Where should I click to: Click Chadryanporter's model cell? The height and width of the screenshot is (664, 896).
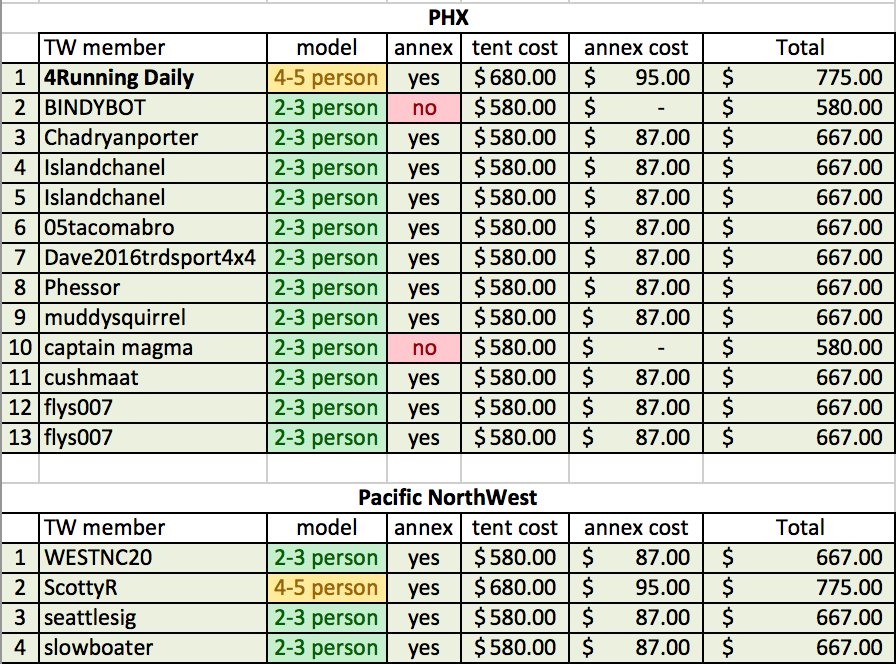click(327, 138)
